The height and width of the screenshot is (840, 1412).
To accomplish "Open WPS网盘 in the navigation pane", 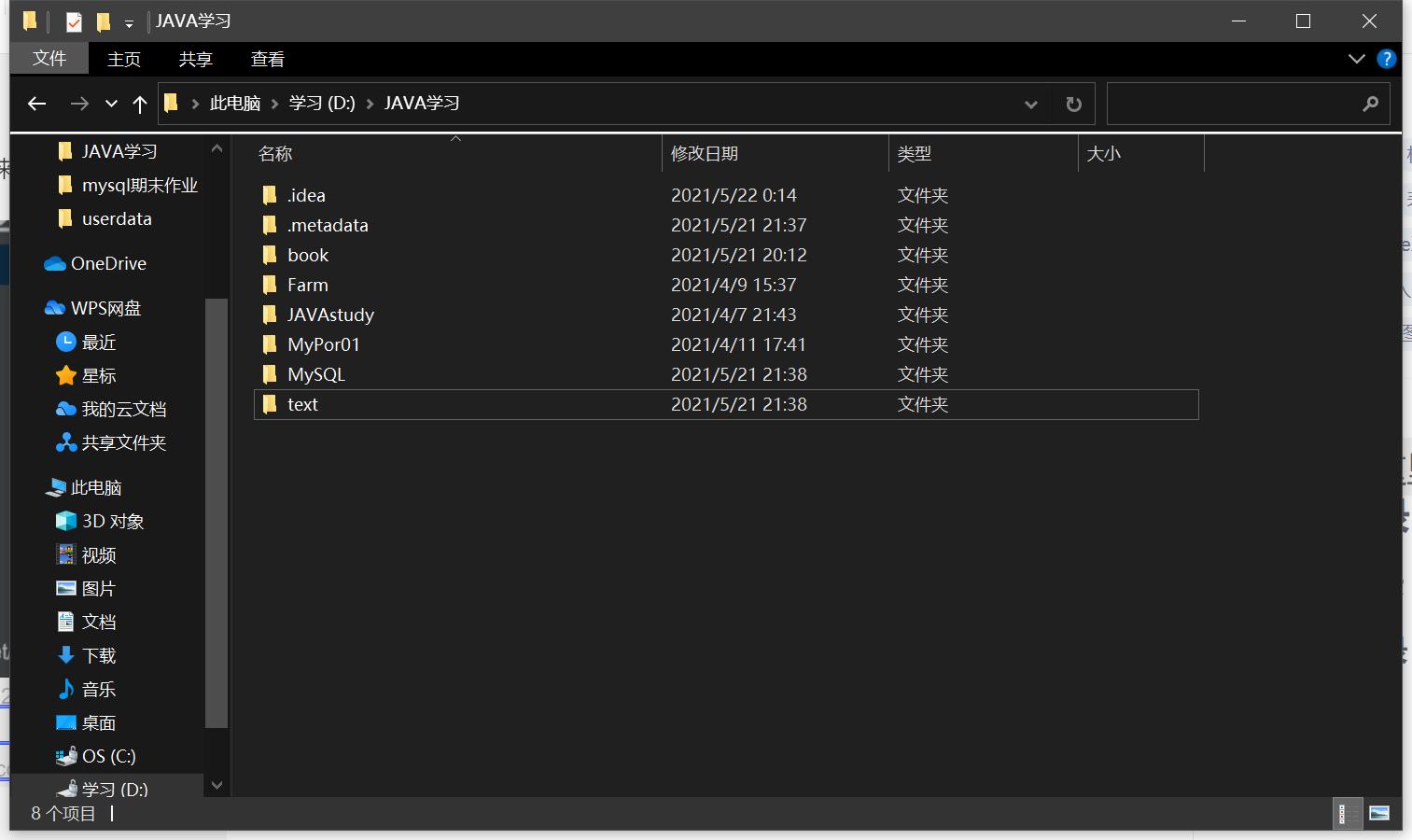I will tap(105, 308).
